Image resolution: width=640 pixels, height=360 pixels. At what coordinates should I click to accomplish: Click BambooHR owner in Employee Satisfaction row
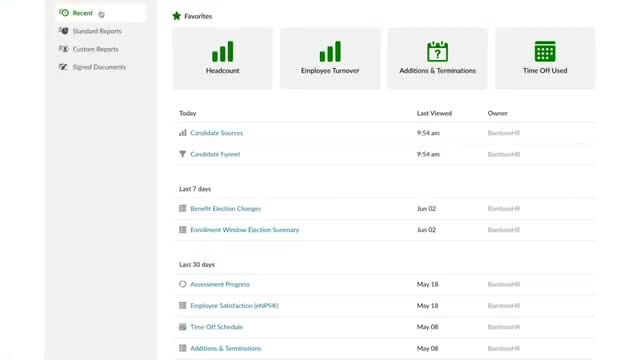click(504, 305)
